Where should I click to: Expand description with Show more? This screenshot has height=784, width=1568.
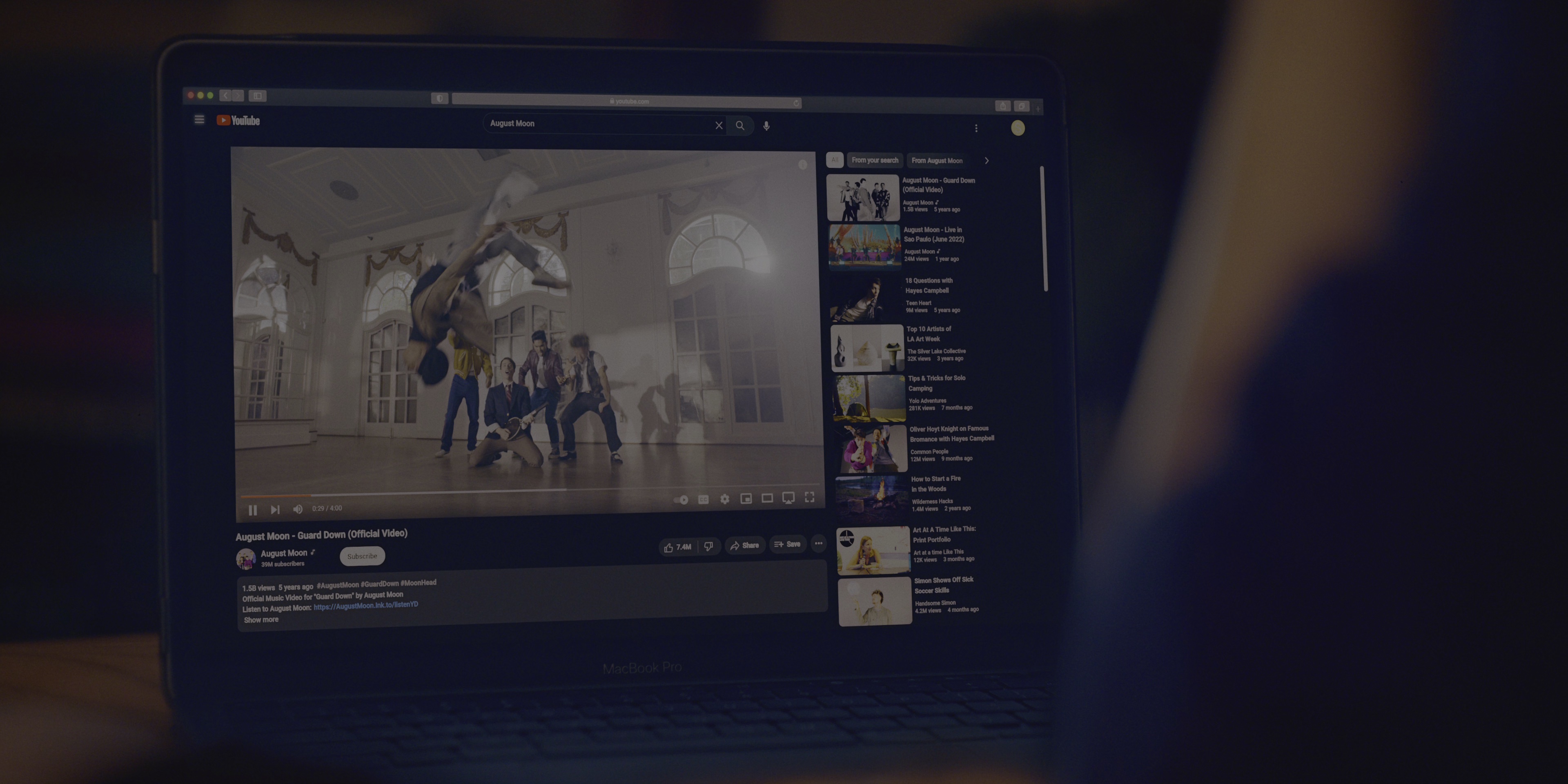[x=261, y=620]
